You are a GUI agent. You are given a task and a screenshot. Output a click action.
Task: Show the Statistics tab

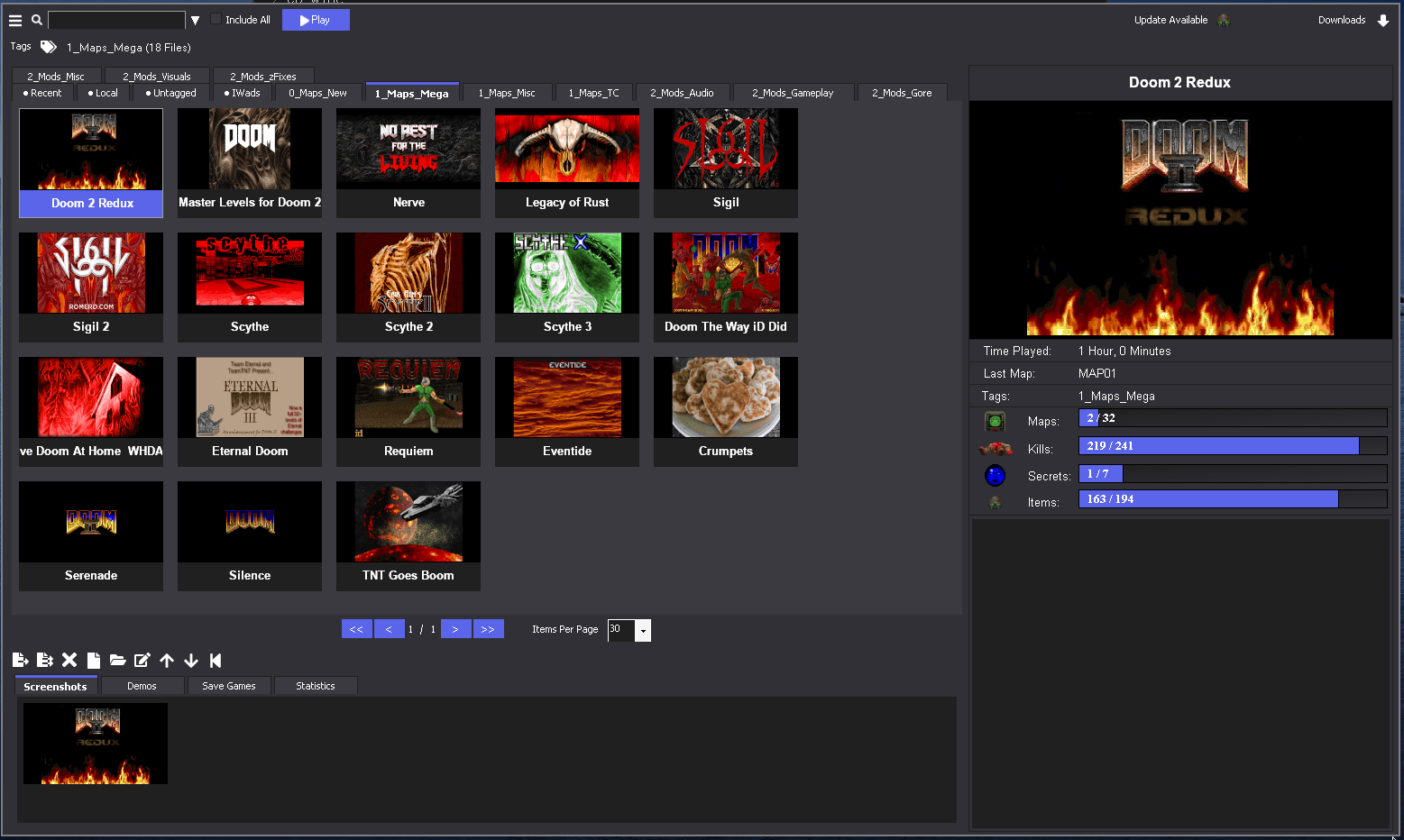pos(316,686)
